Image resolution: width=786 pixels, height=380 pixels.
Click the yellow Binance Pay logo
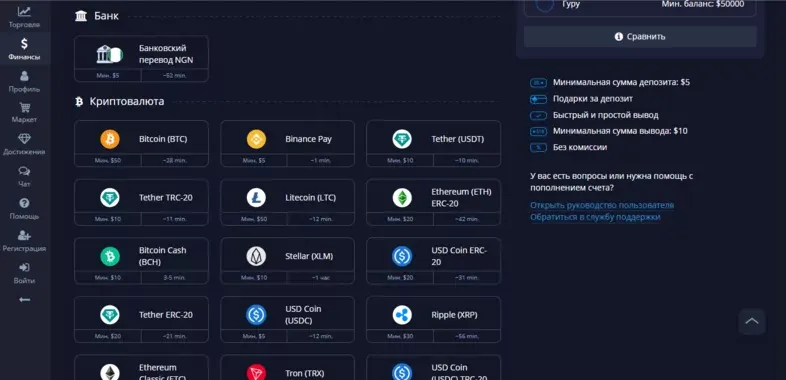pos(256,139)
